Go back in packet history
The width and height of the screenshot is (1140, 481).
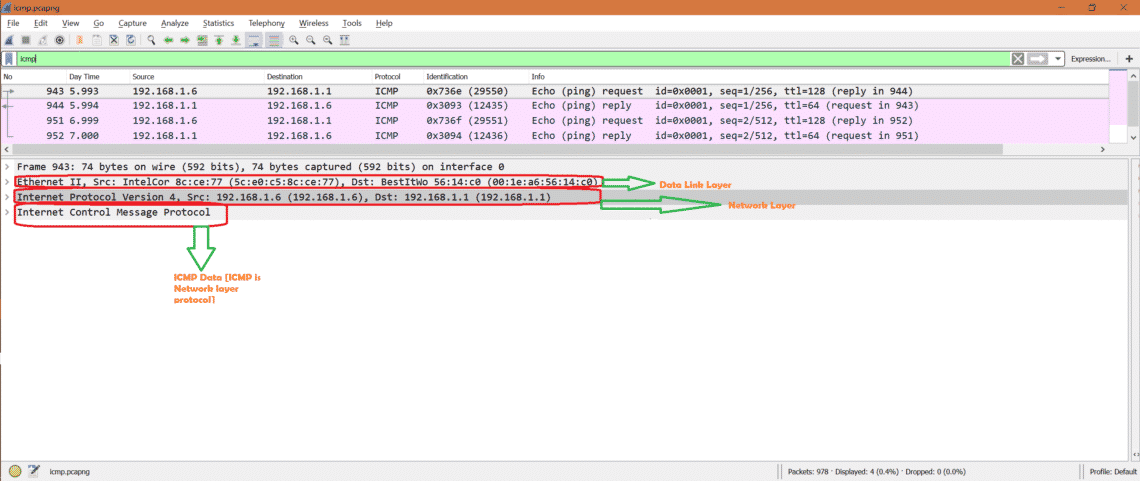169,40
